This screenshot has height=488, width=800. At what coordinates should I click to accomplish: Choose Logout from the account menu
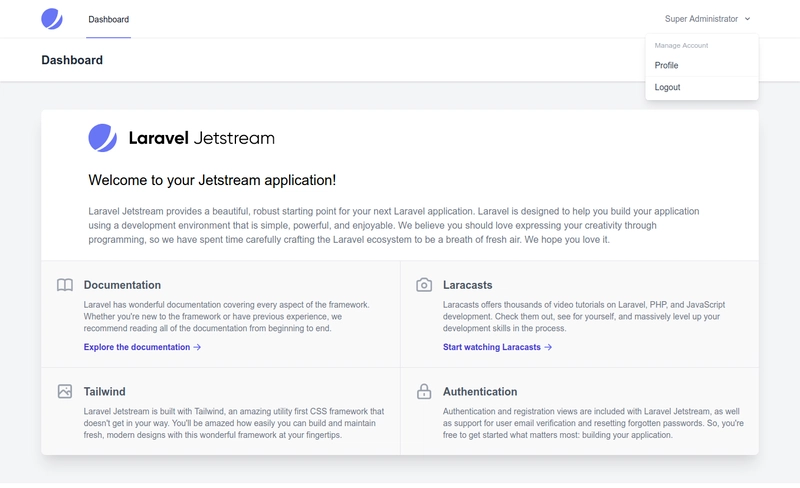[x=667, y=87]
